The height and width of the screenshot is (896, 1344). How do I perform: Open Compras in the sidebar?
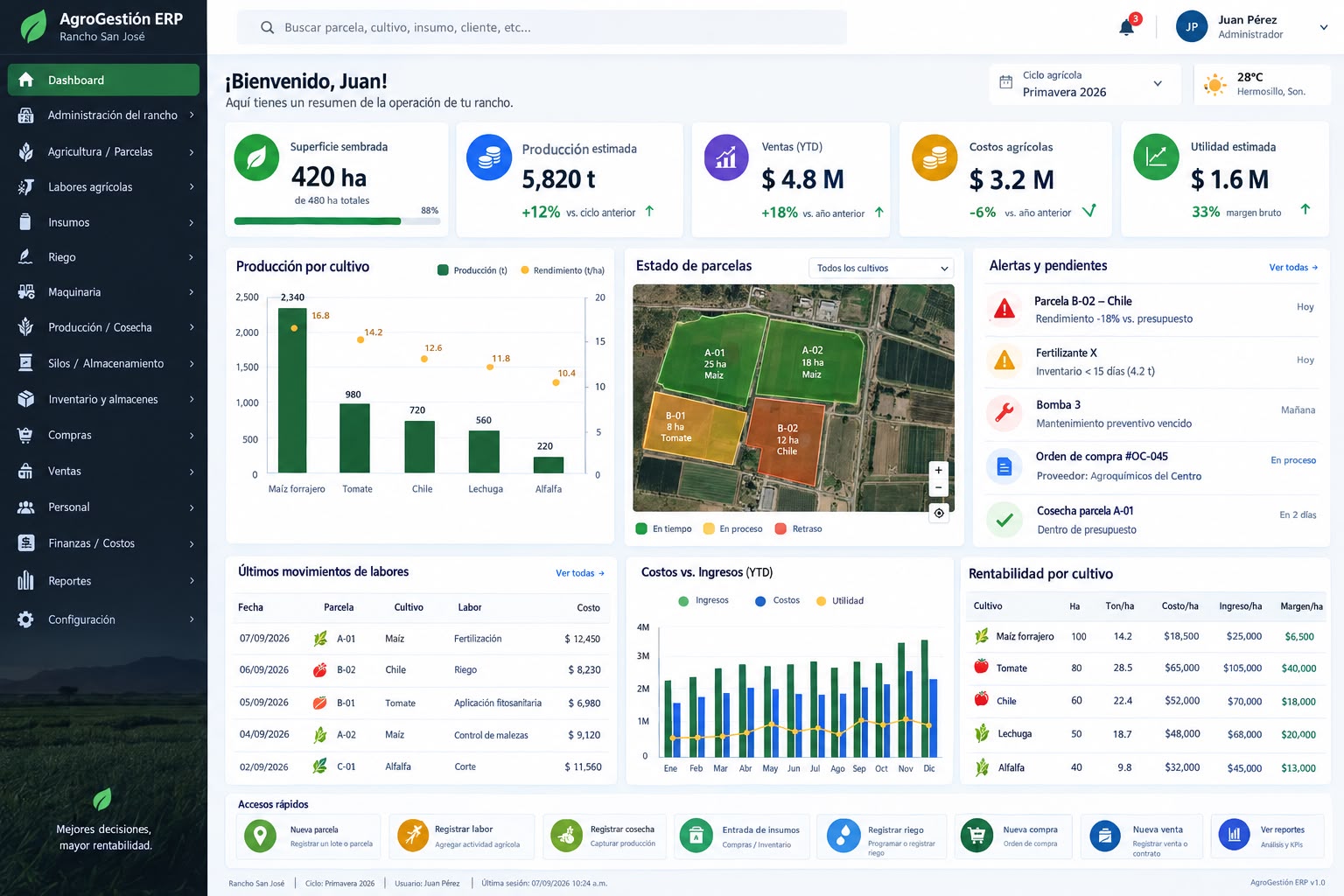coord(103,435)
